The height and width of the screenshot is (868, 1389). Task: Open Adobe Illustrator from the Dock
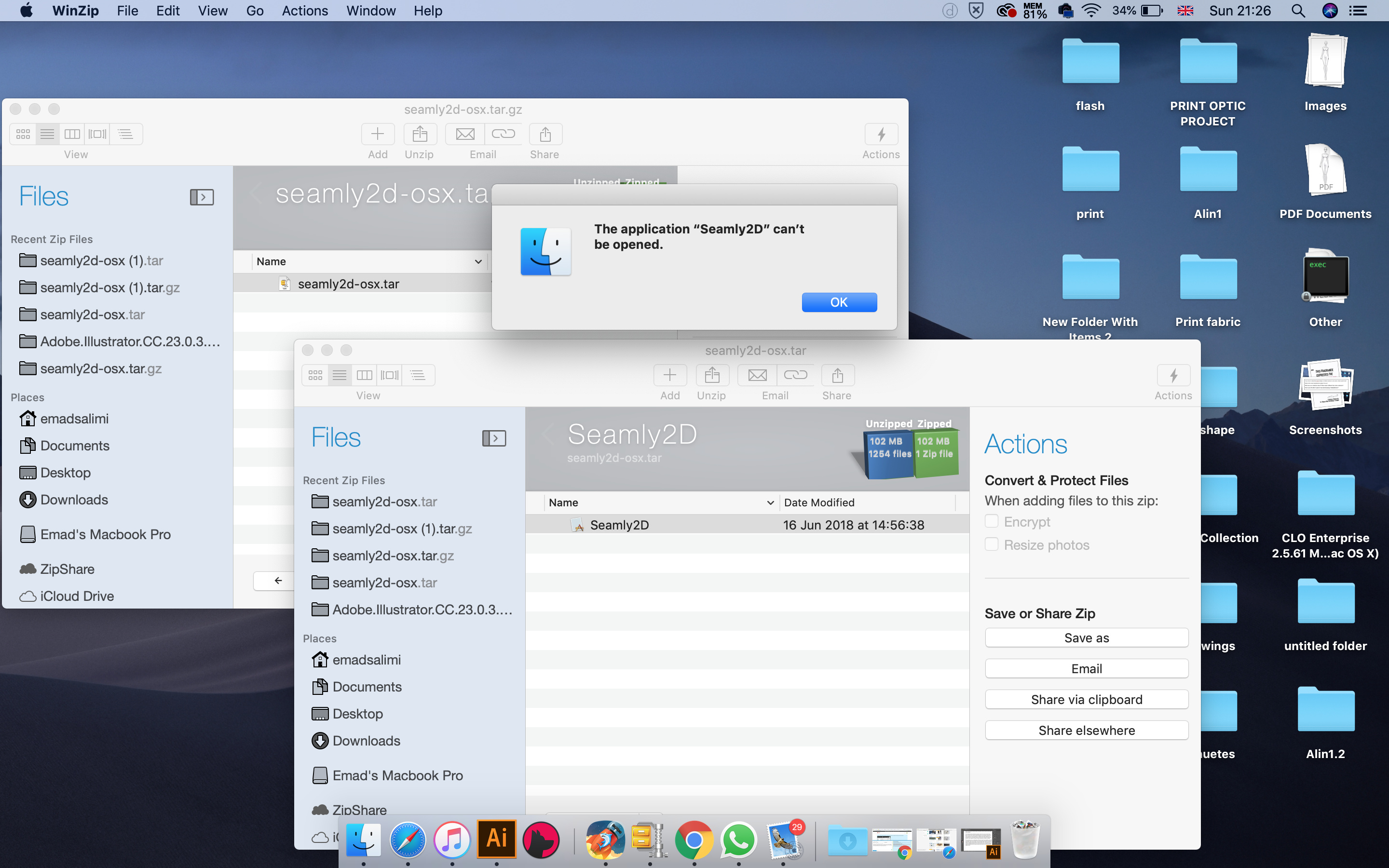496,839
